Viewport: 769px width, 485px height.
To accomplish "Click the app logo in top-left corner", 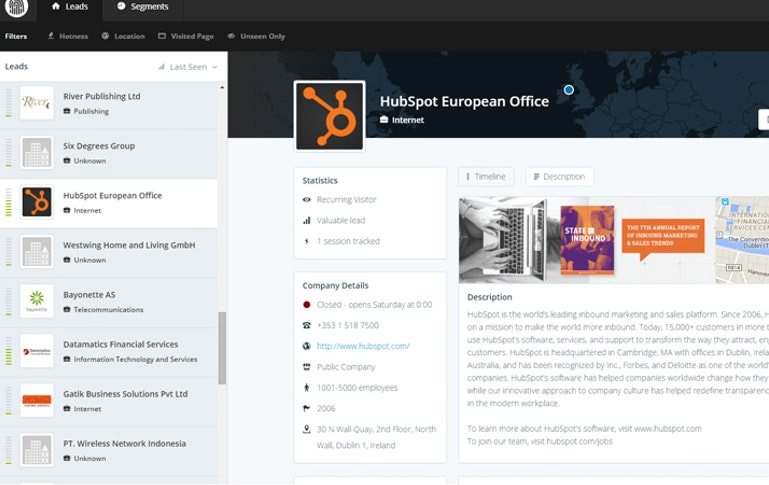I will click(x=18, y=7).
